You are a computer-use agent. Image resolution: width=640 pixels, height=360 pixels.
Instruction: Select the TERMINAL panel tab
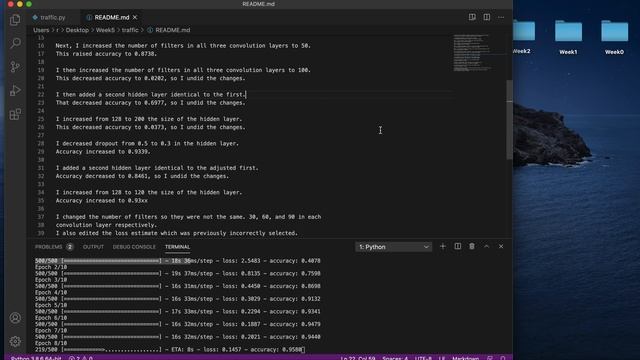pos(178,247)
